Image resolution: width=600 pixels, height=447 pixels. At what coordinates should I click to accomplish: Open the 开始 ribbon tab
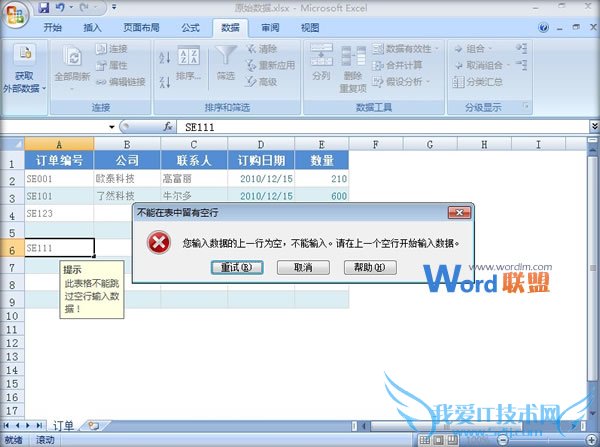52,28
